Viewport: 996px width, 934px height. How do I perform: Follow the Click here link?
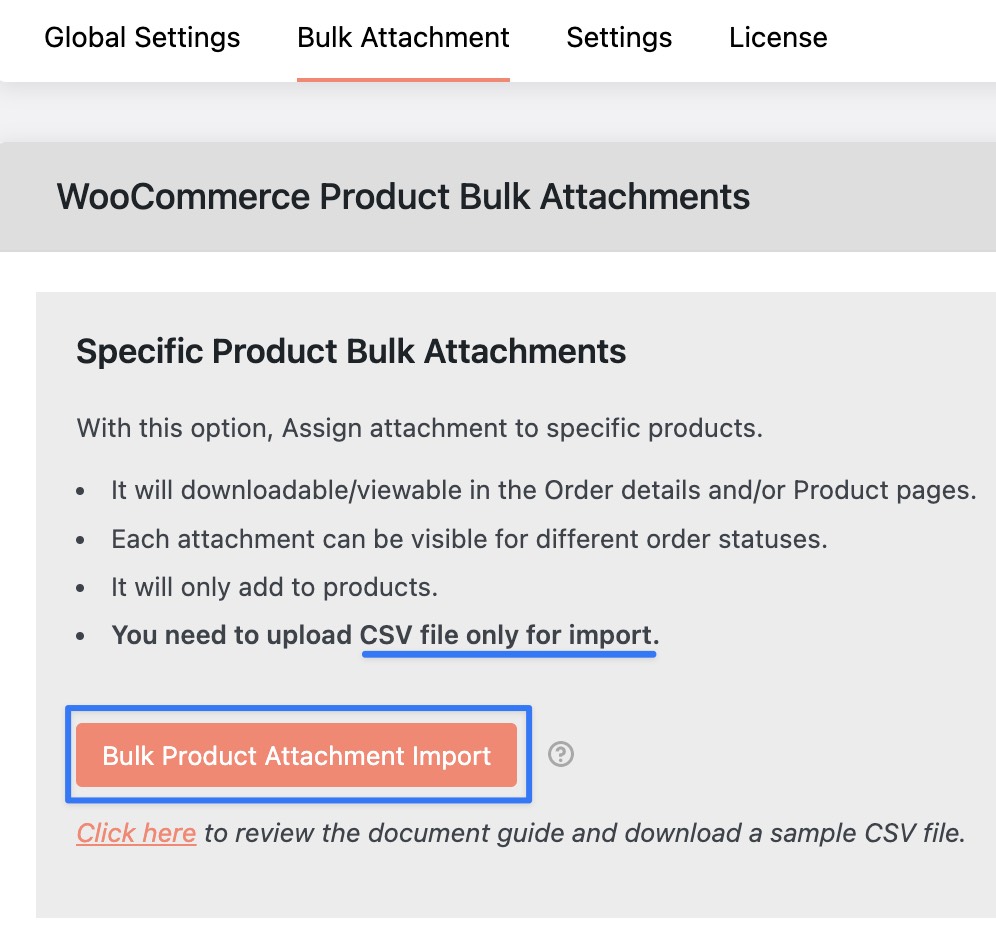click(x=136, y=833)
